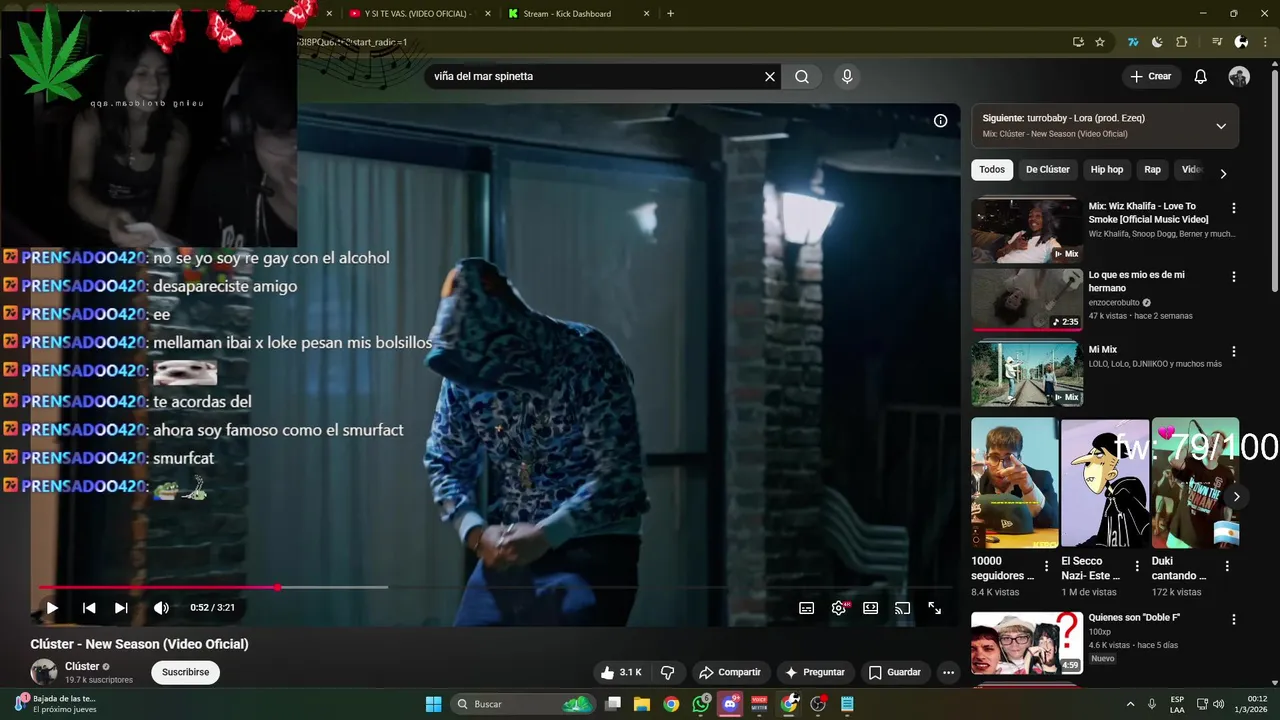This screenshot has height=720, width=1280.
Task: Show more filter chips with right arrow
Action: point(1222,173)
